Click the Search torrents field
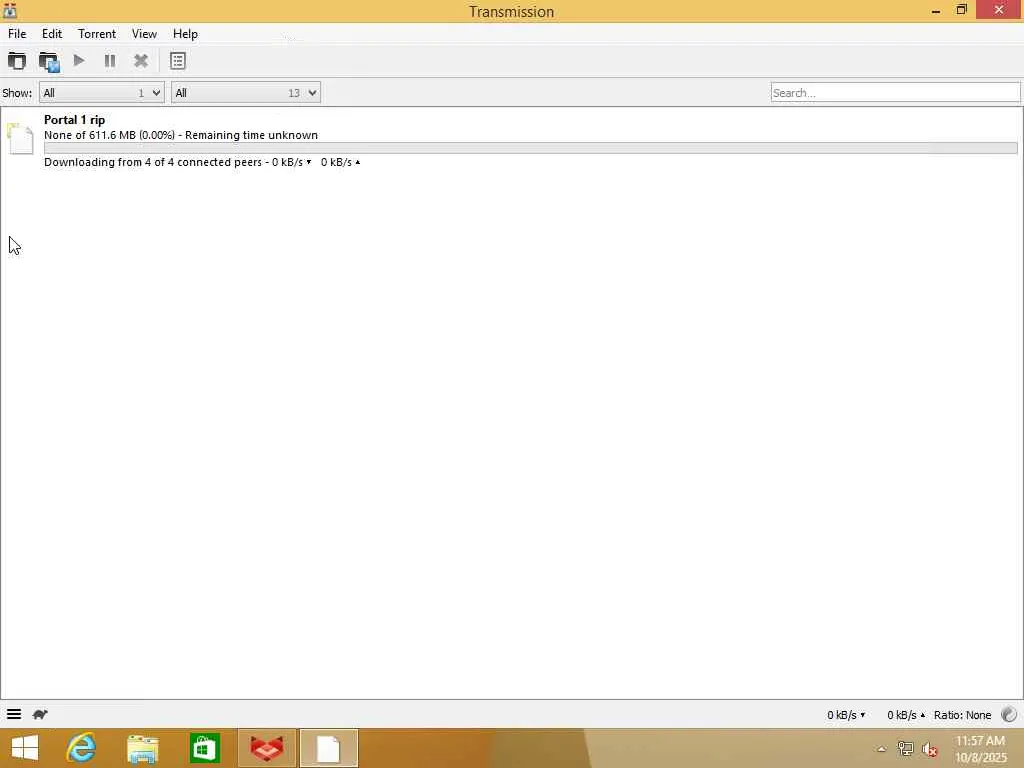The image size is (1024, 768). click(x=895, y=93)
